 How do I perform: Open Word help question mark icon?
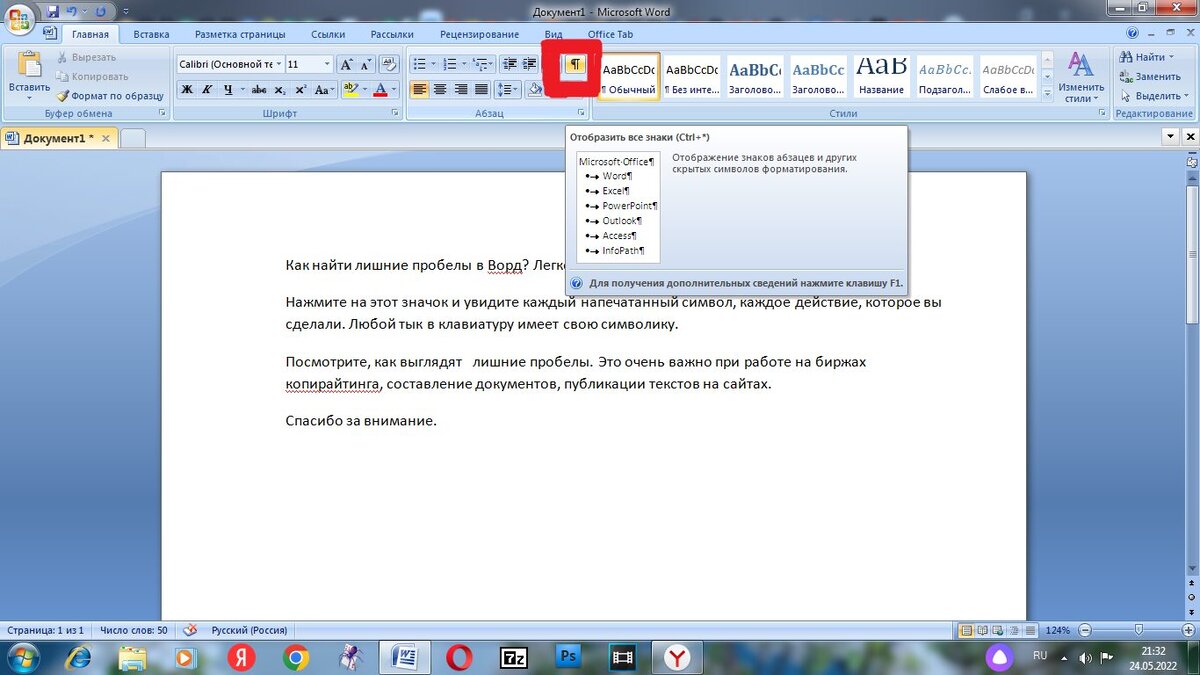tap(1130, 33)
